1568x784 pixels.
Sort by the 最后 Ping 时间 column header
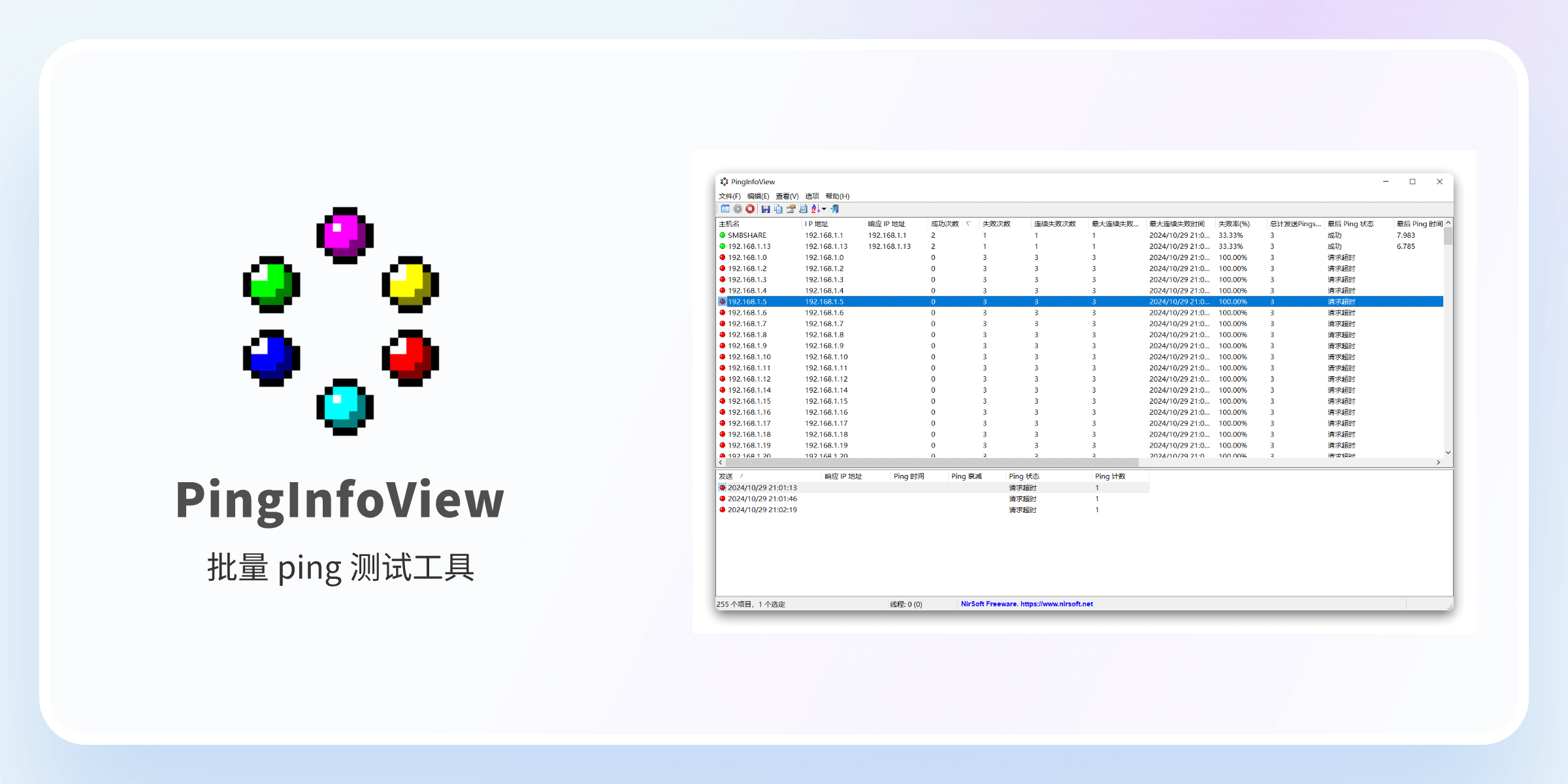pos(1420,223)
